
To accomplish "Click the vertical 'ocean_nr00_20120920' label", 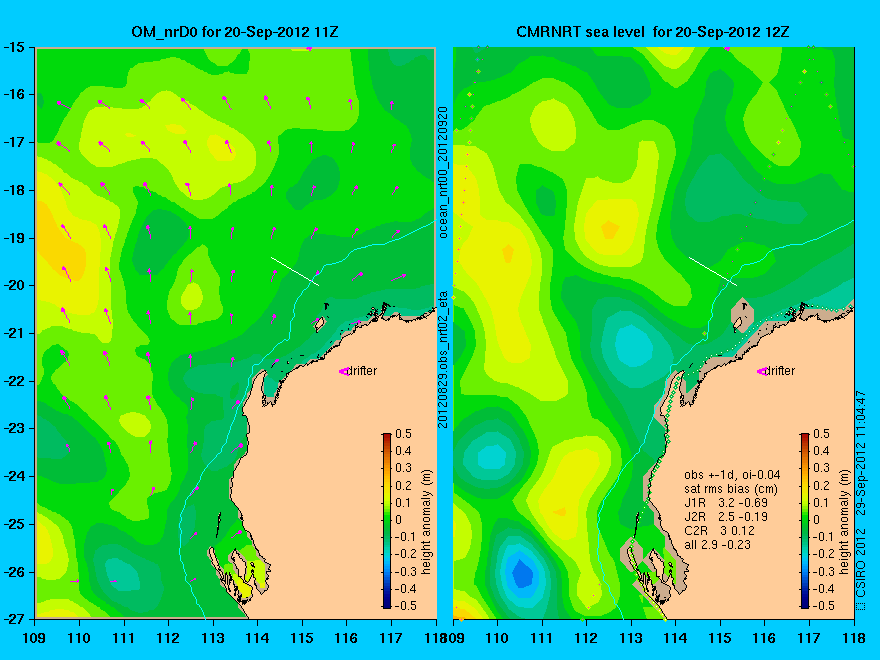I will [443, 172].
